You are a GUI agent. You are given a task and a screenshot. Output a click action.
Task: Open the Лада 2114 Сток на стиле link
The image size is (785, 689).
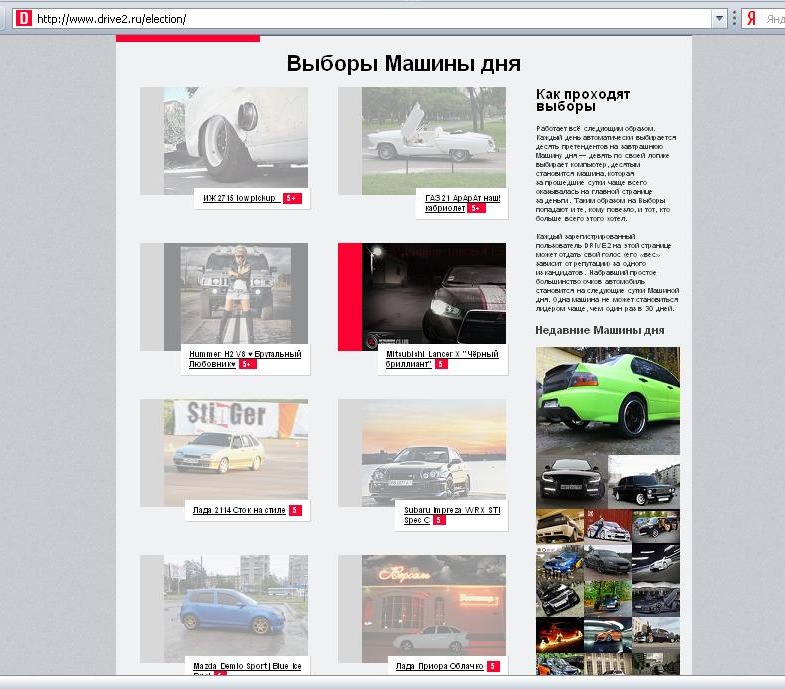(239, 510)
